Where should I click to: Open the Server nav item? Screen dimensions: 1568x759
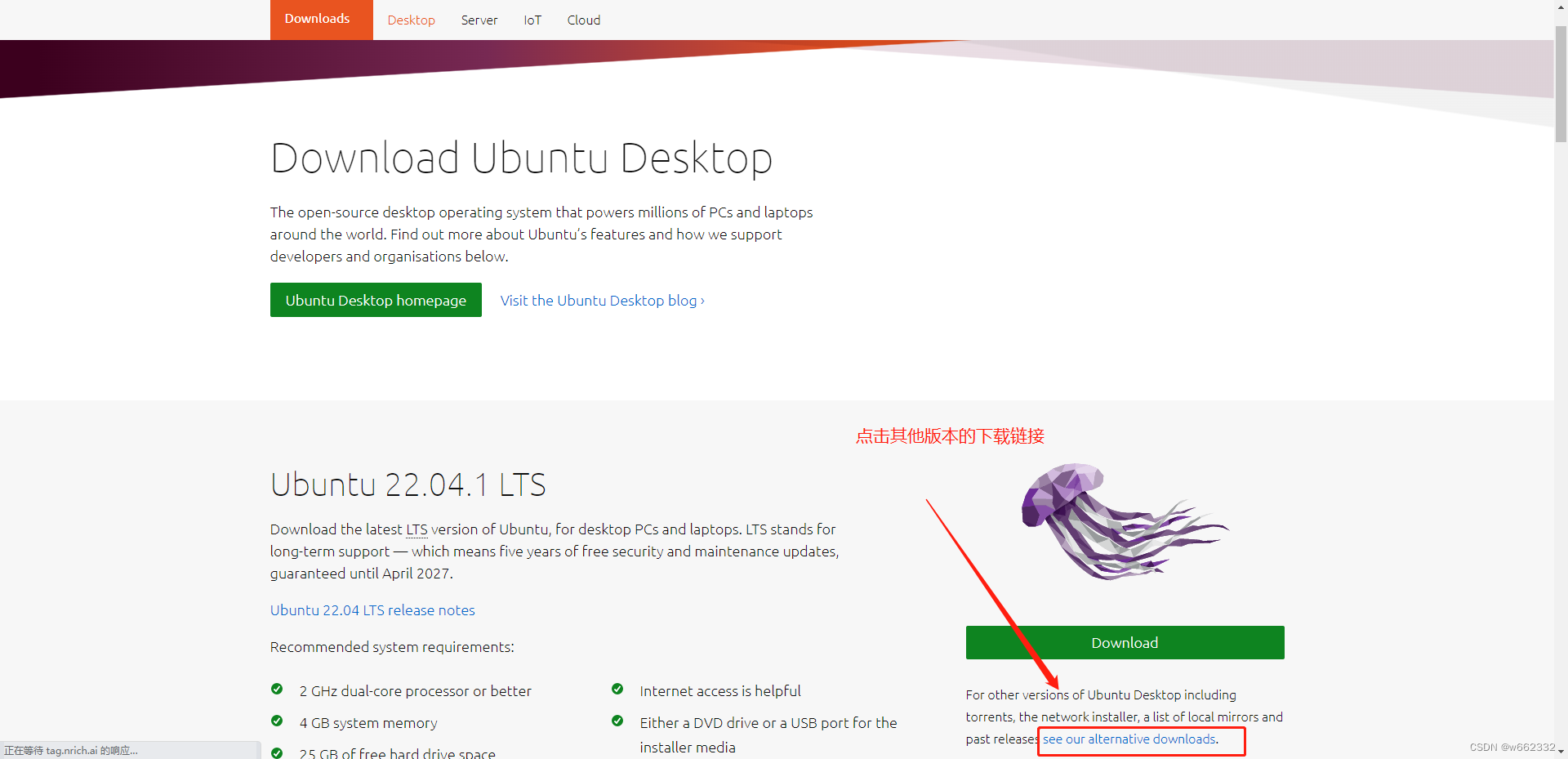click(479, 20)
